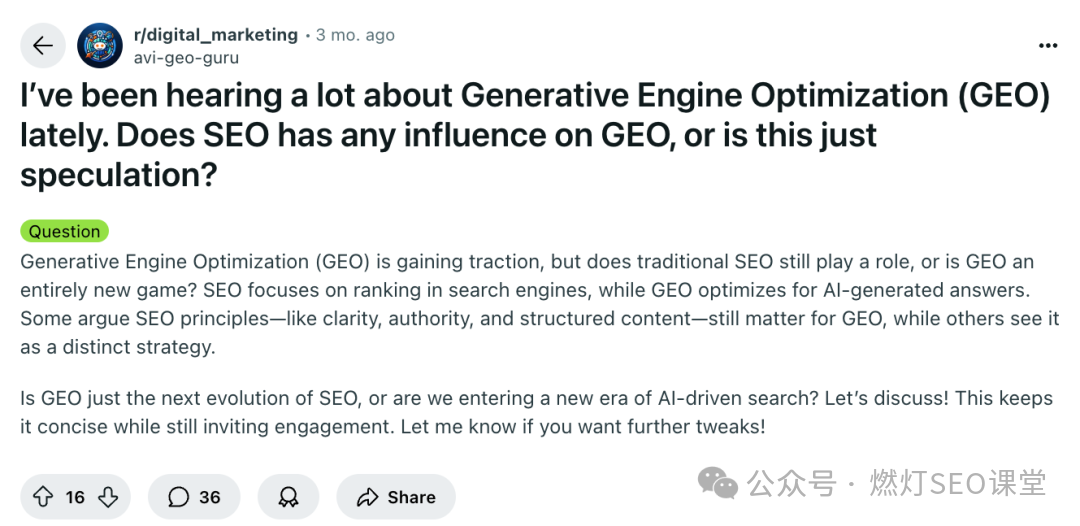
Task: Open the avi-geo-guru user profile
Action: point(186,58)
